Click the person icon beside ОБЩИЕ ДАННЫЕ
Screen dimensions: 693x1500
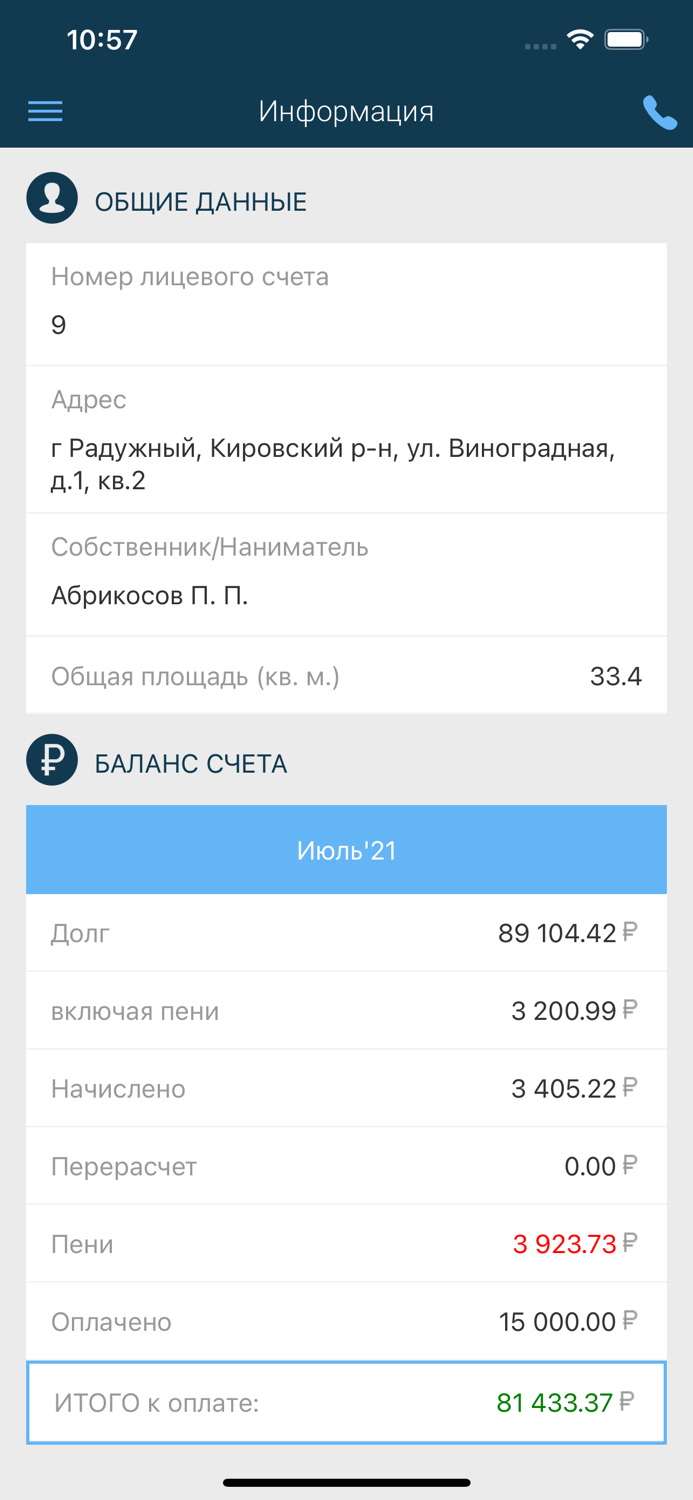[51, 197]
